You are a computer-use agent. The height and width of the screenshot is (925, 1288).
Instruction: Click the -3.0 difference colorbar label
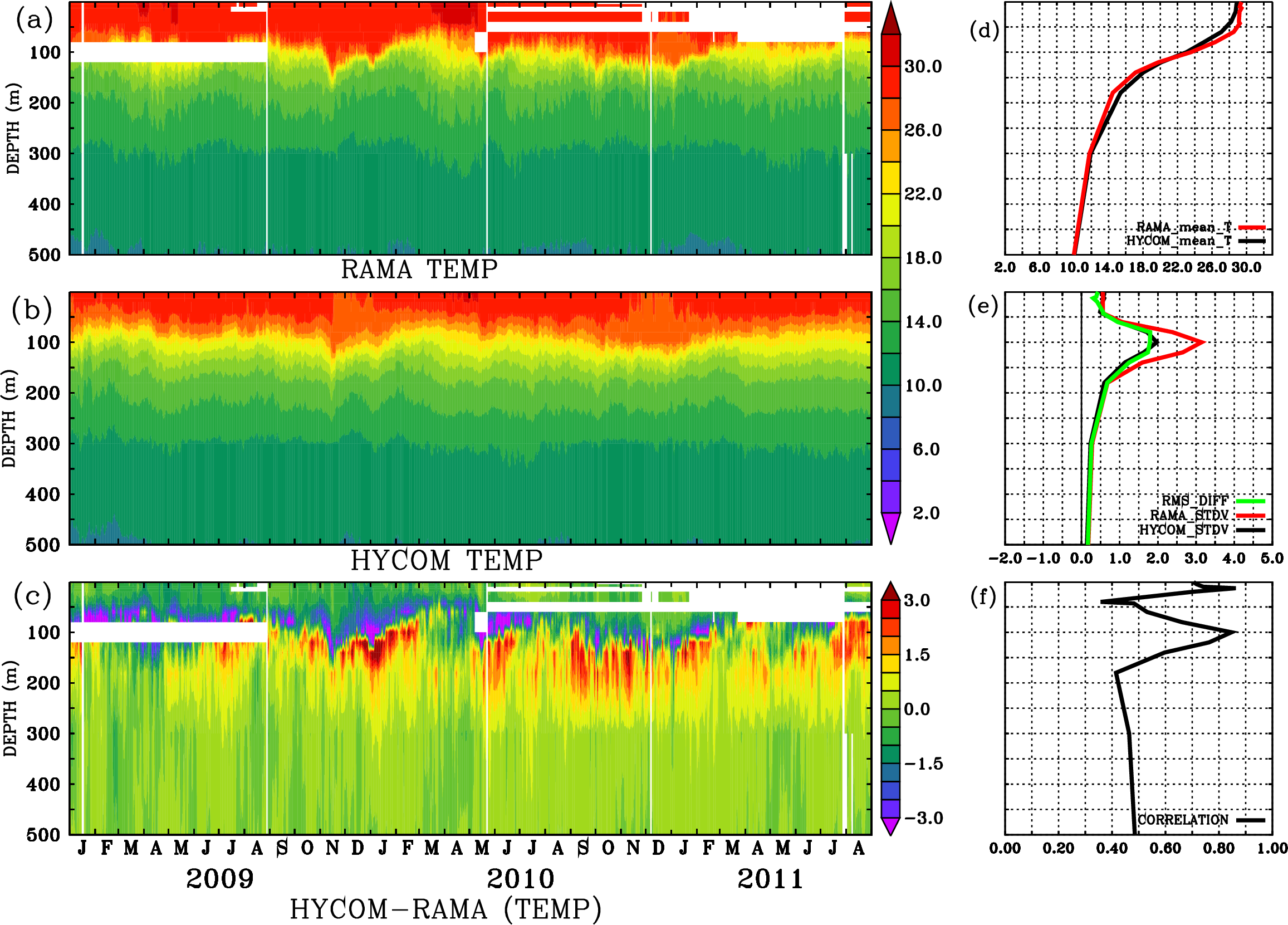click(923, 818)
